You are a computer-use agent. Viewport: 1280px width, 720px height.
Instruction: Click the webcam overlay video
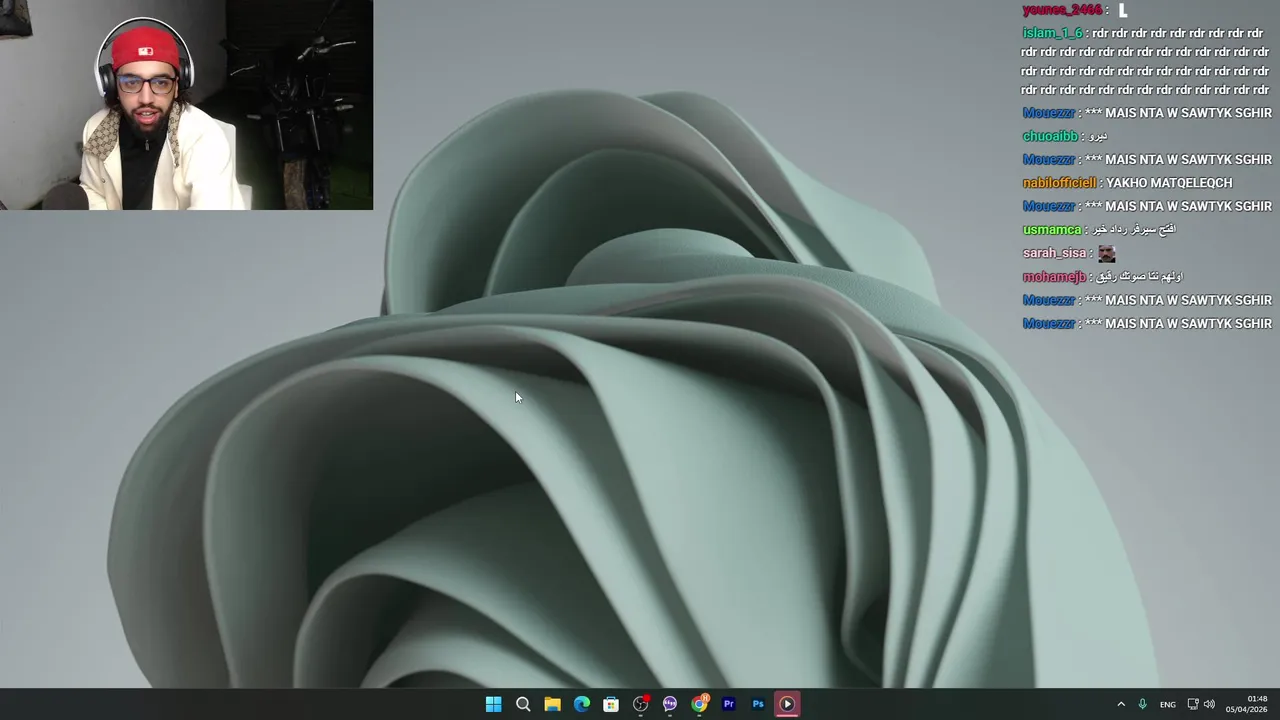coord(186,105)
